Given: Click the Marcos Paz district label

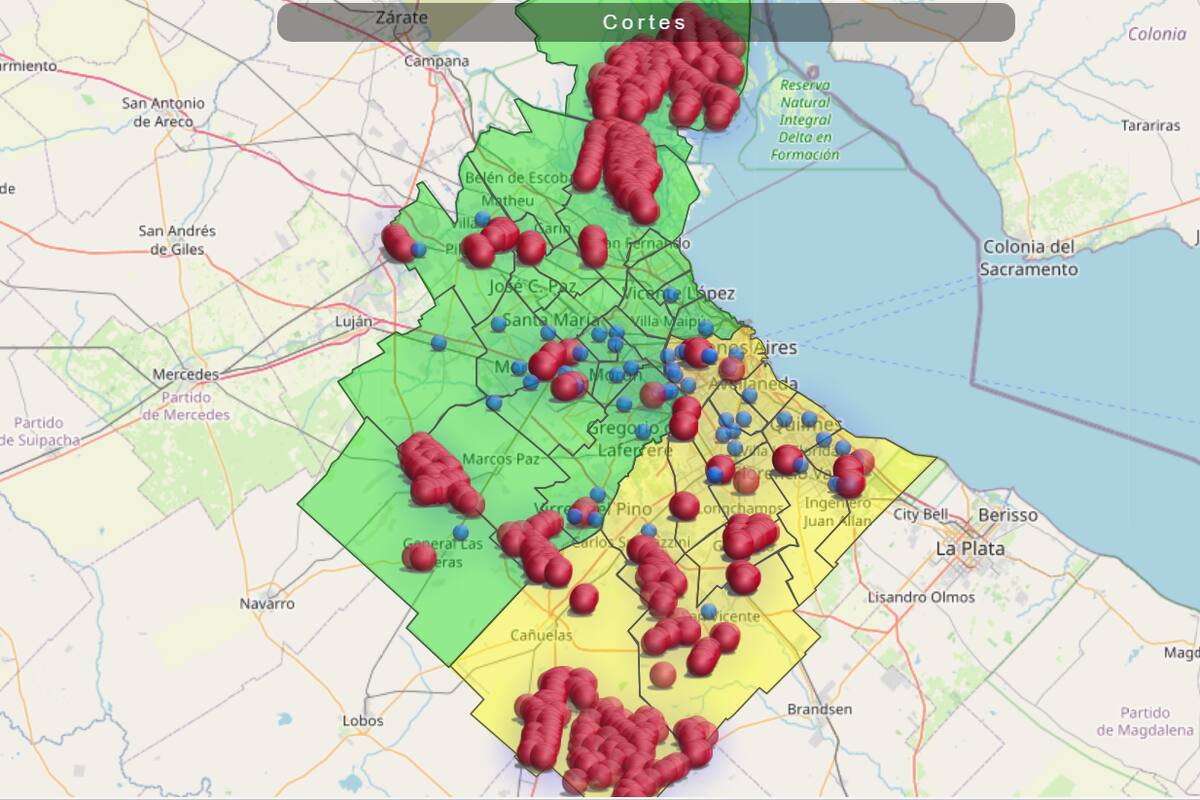Looking at the screenshot, I should [x=501, y=459].
